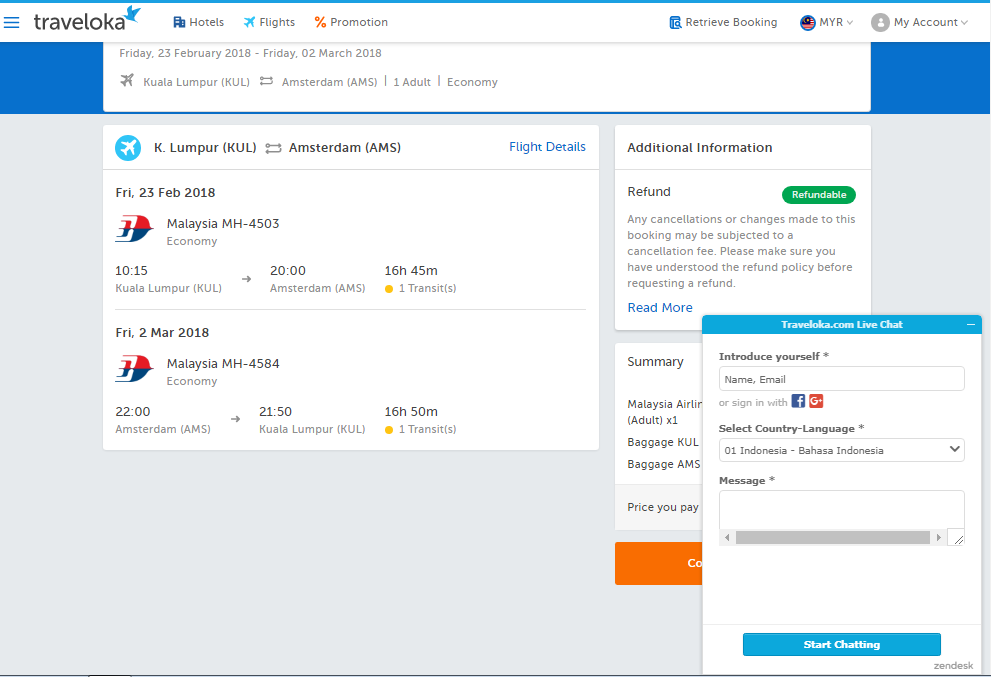Image resolution: width=991 pixels, height=677 pixels.
Task: Click 1 Transit(s) on 16h 45m flight
Action: 420,288
